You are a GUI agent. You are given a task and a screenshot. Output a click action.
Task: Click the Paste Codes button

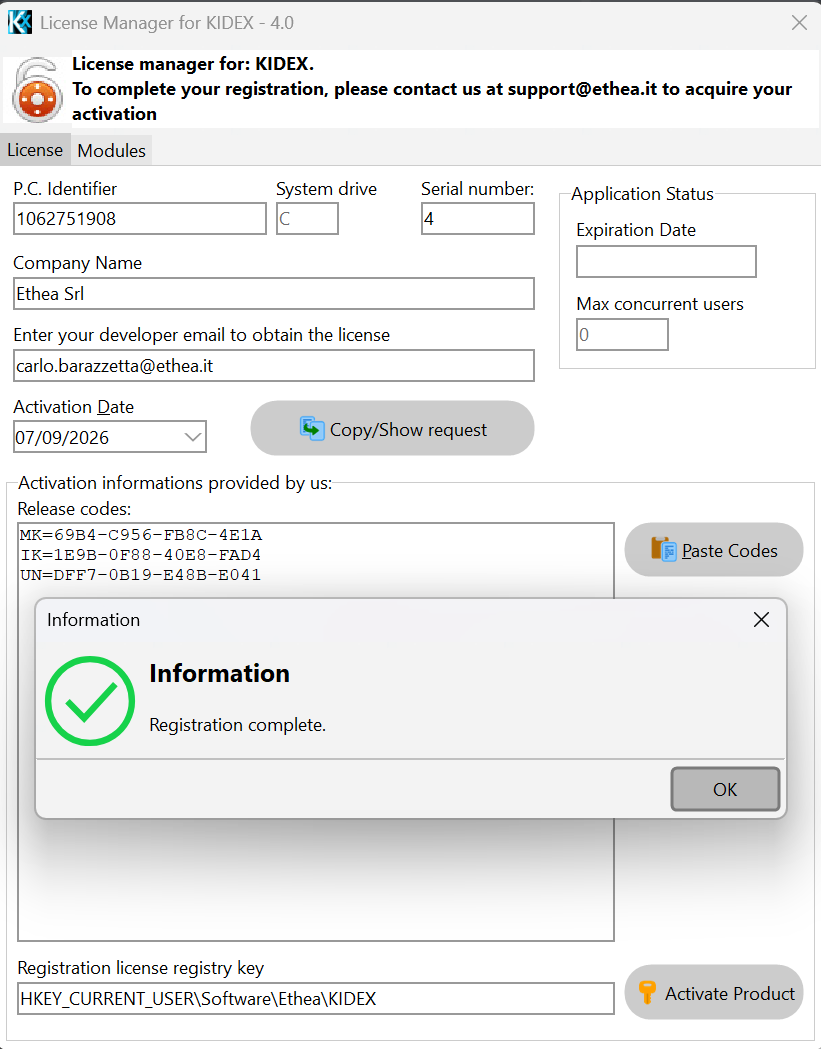click(x=714, y=550)
